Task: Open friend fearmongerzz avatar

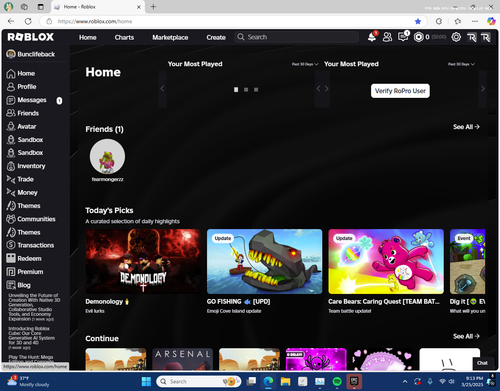Action: point(107,157)
